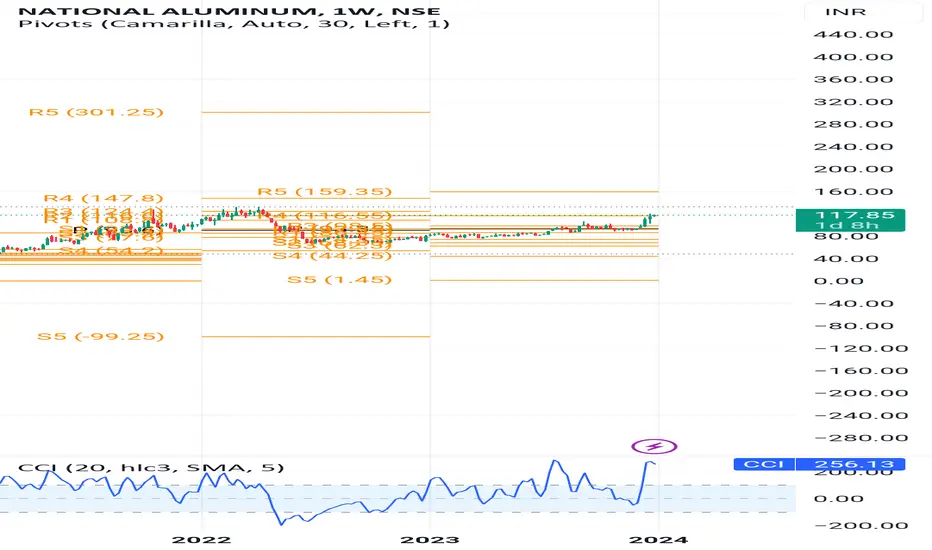The height and width of the screenshot is (550, 932).
Task: Select the R4 (147.8) pivot label
Action: [103, 198]
